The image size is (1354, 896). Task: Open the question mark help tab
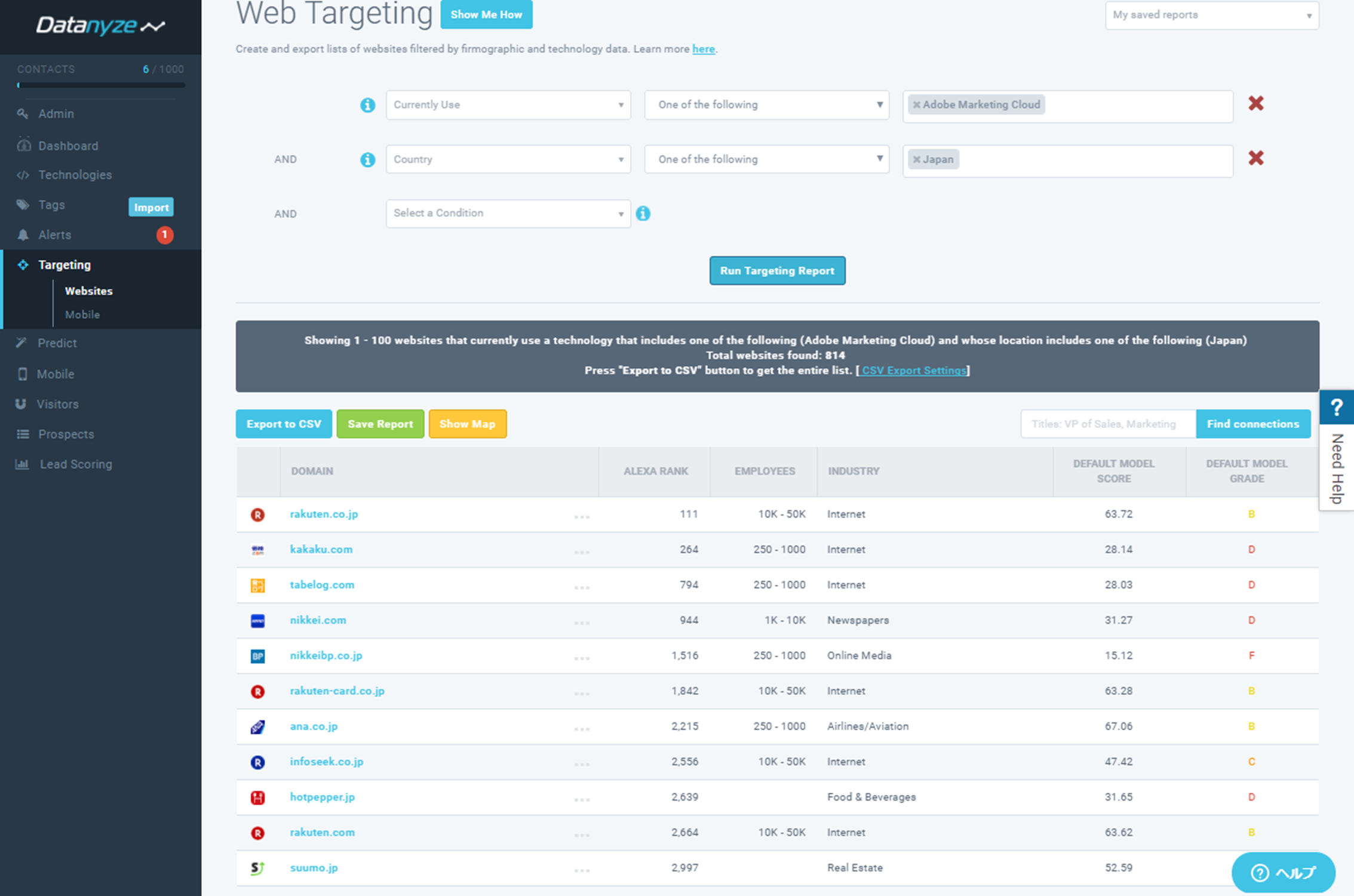click(1337, 407)
